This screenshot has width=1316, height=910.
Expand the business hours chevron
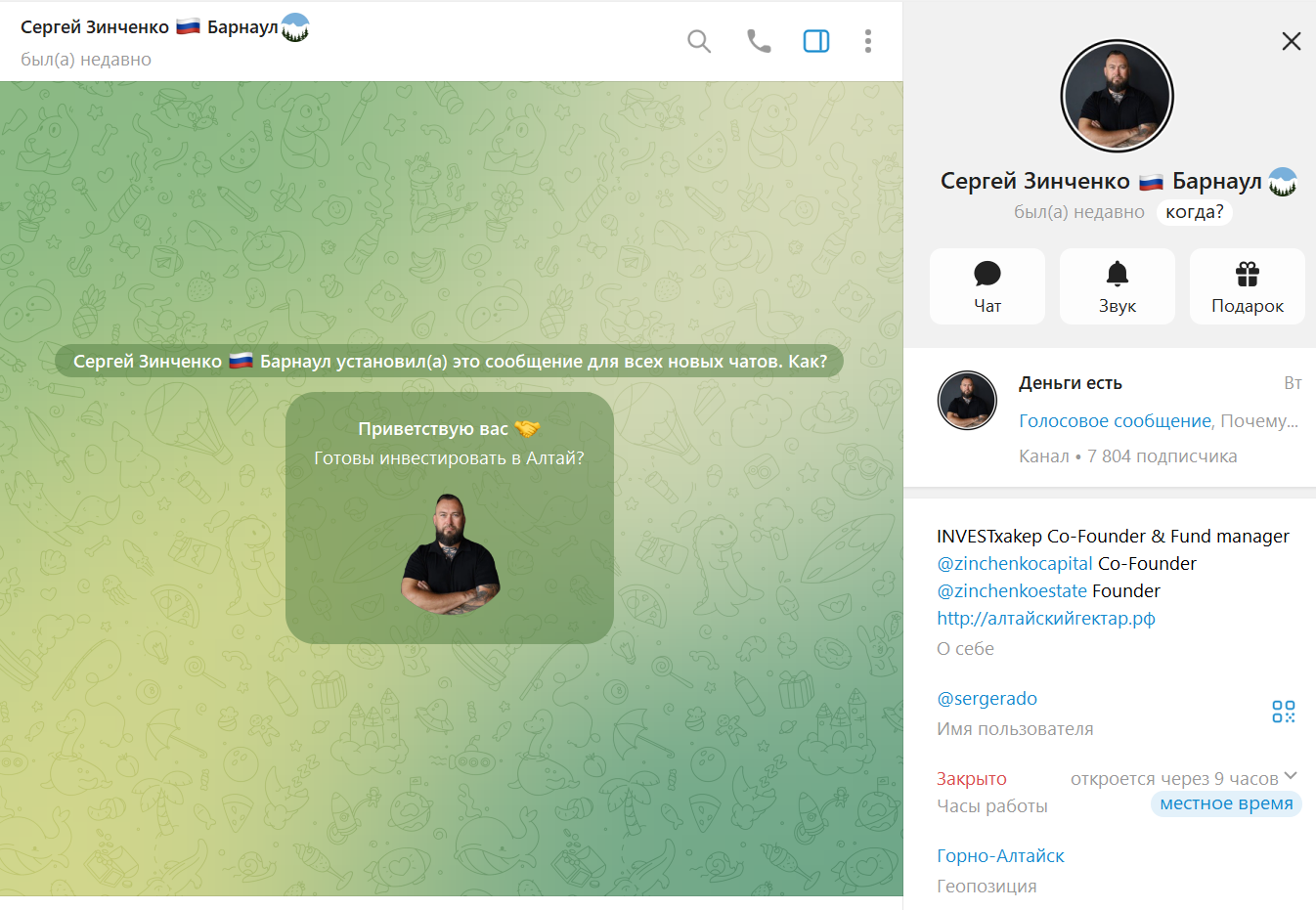[1291, 776]
